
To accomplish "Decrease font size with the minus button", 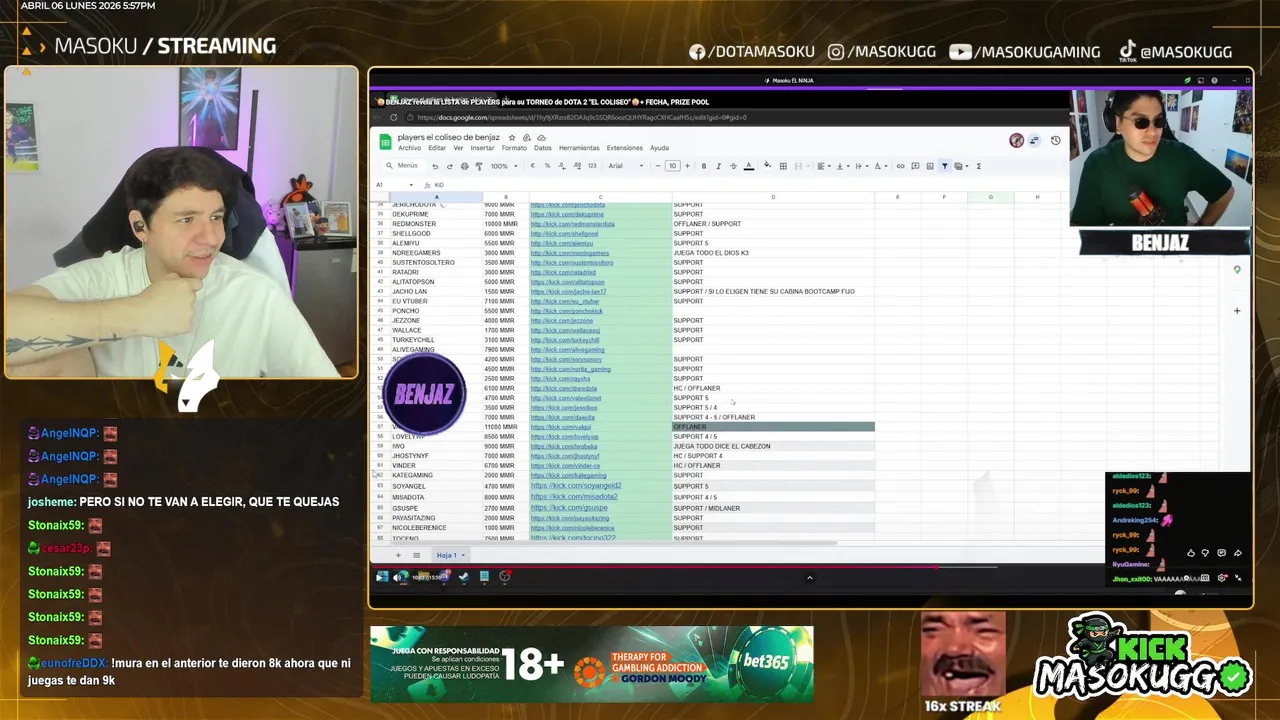I will coord(658,166).
